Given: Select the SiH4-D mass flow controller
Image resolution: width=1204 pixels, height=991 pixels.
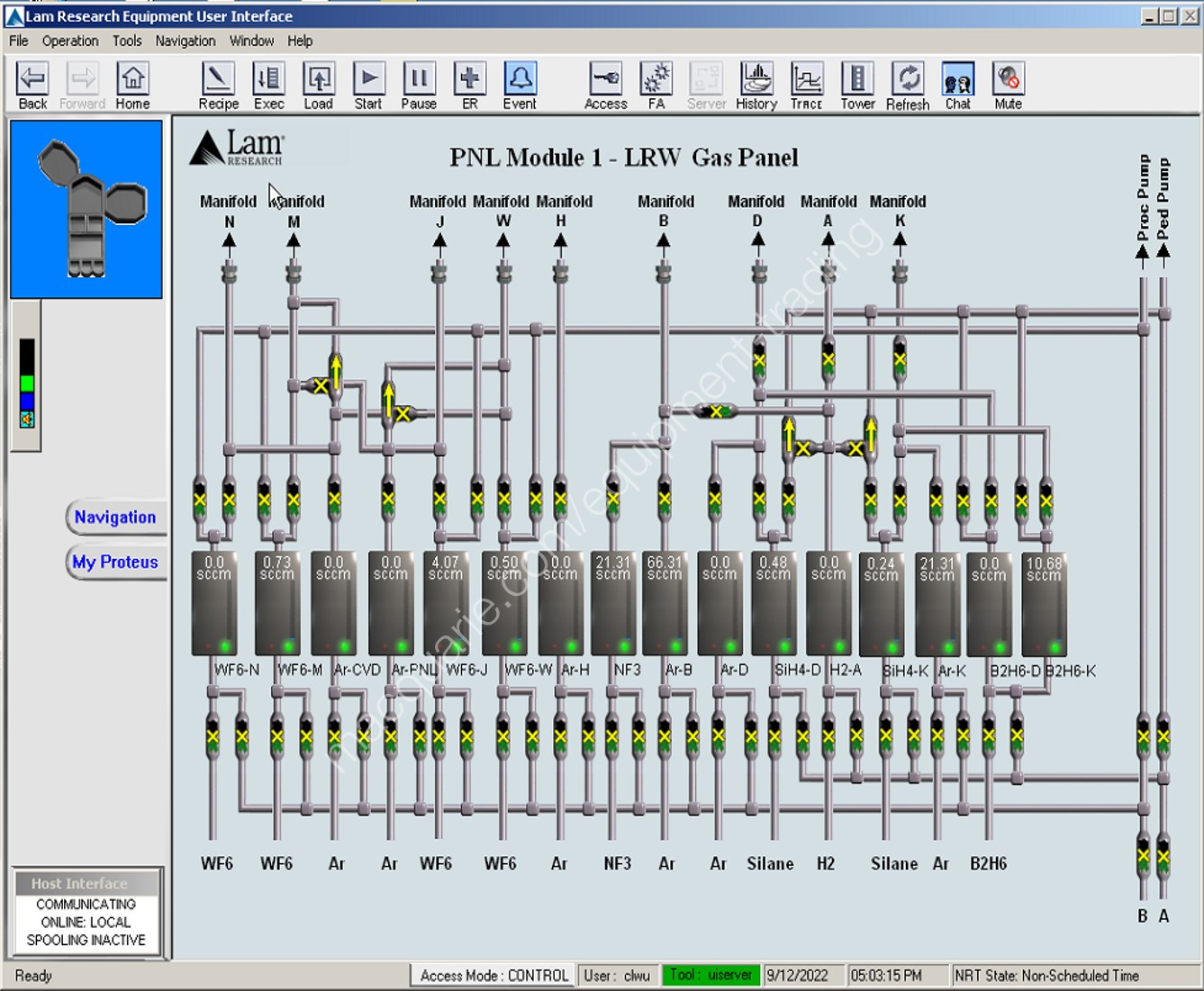Looking at the screenshot, I should [774, 604].
